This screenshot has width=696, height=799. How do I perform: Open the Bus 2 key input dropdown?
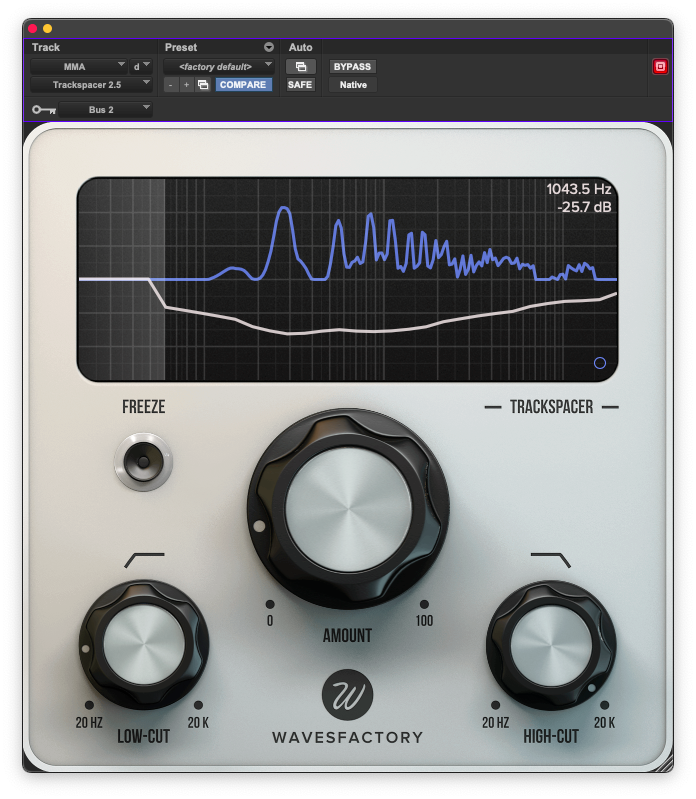click(105, 110)
